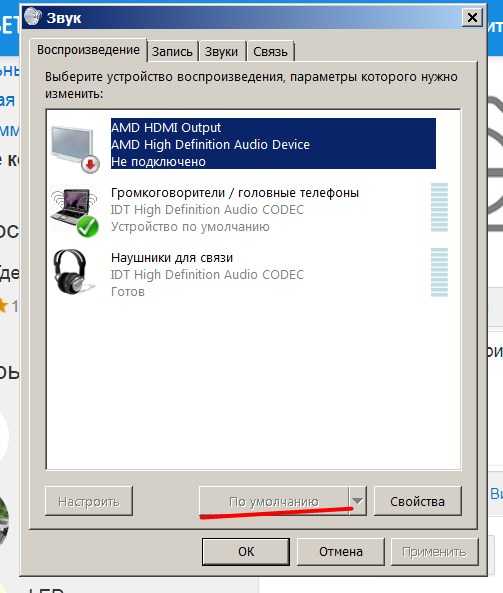Click the headphones icon for Наушники для связи

coord(73,272)
